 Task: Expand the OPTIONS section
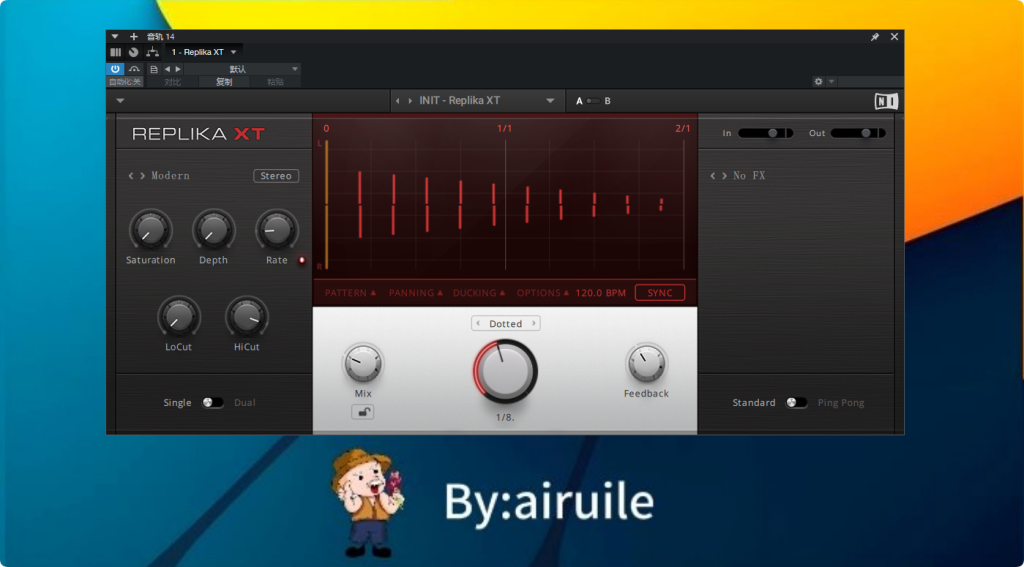(543, 293)
